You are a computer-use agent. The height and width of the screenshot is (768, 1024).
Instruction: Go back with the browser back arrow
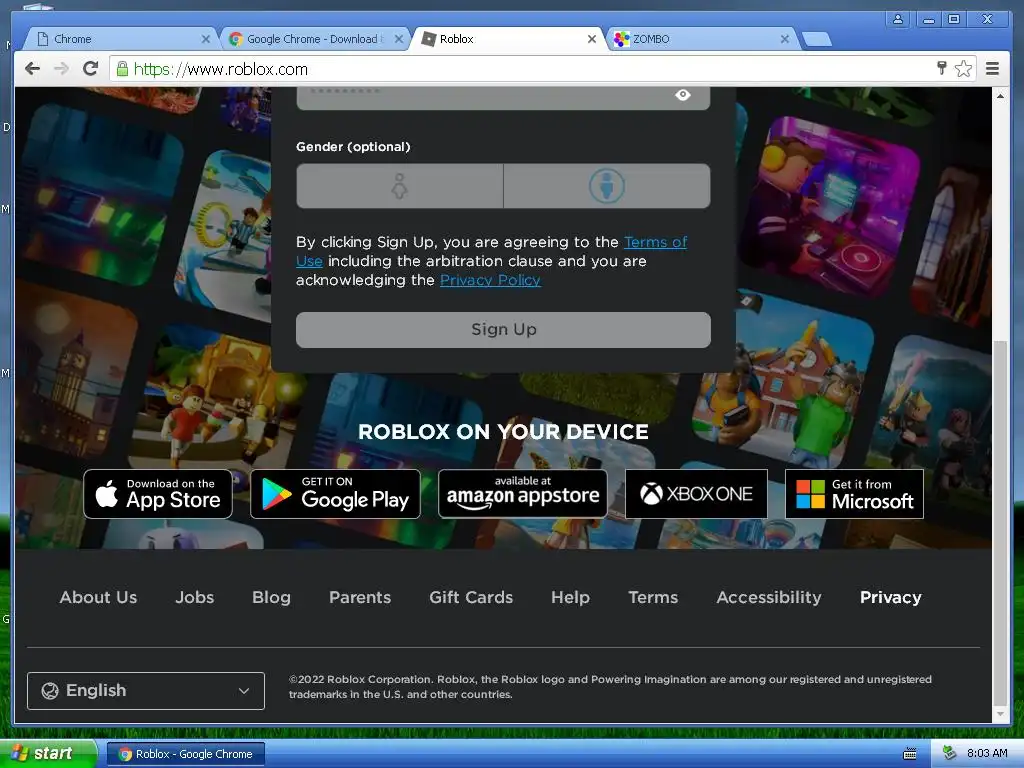pos(32,69)
